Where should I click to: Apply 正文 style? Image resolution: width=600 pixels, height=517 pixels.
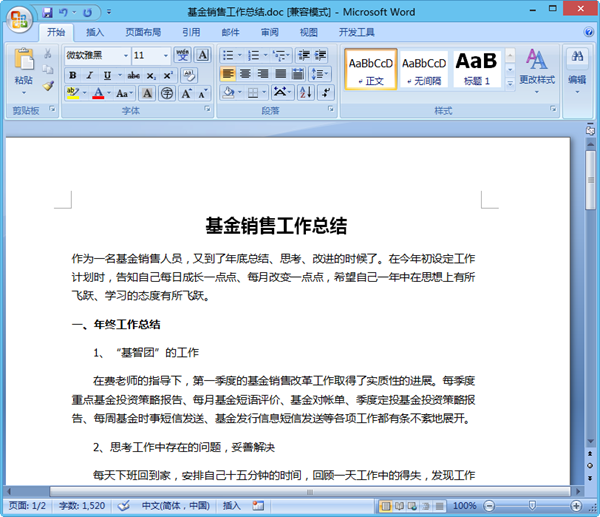371,69
